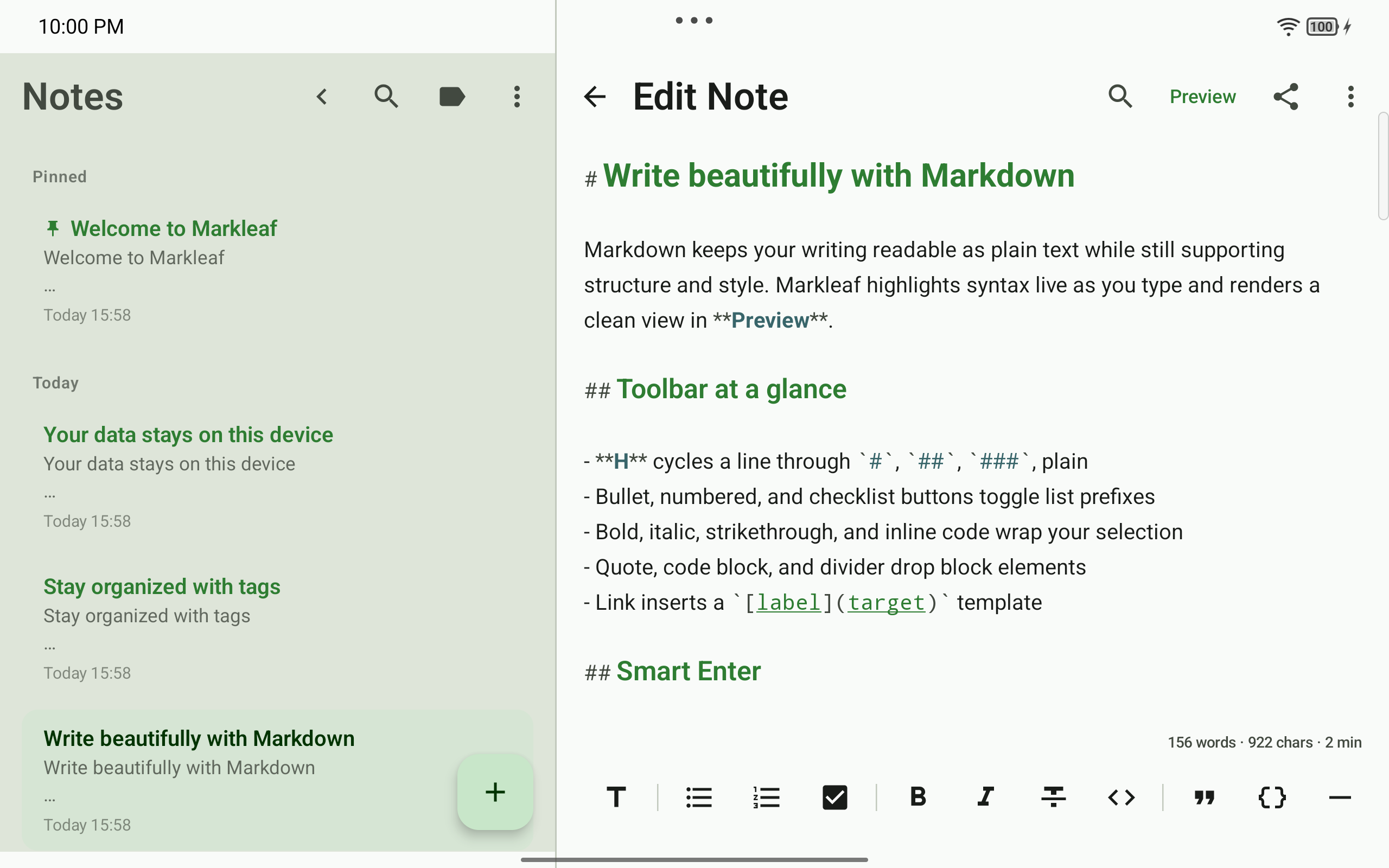Viewport: 1389px width, 868px height.
Task: Click the 'Quote, code block, and divider' line
Action: tap(834, 567)
